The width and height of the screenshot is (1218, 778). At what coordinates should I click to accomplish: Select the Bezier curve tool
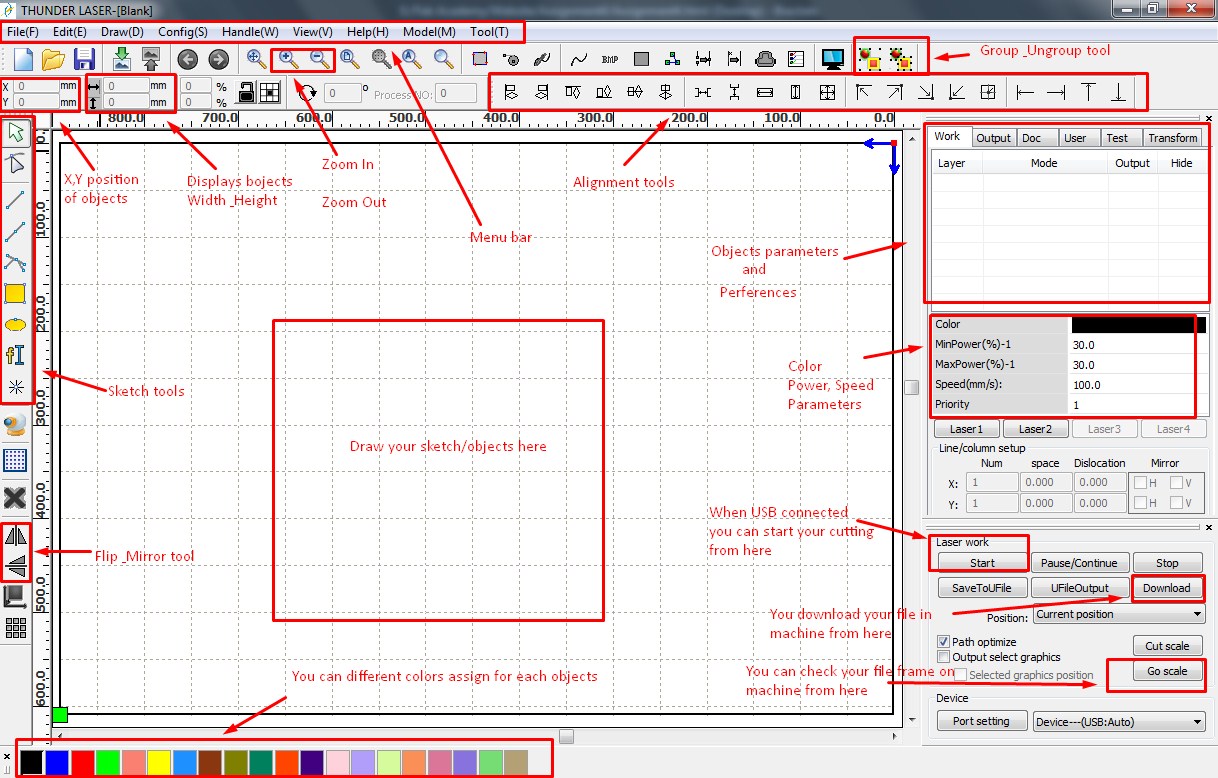coord(15,263)
